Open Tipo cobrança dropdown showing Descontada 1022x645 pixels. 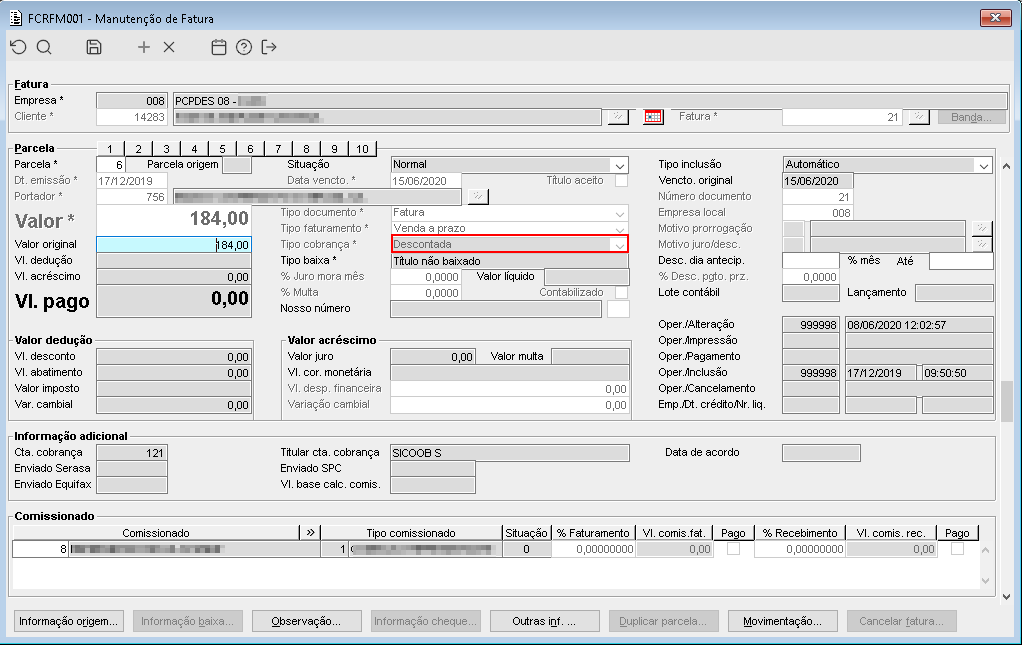click(x=619, y=245)
